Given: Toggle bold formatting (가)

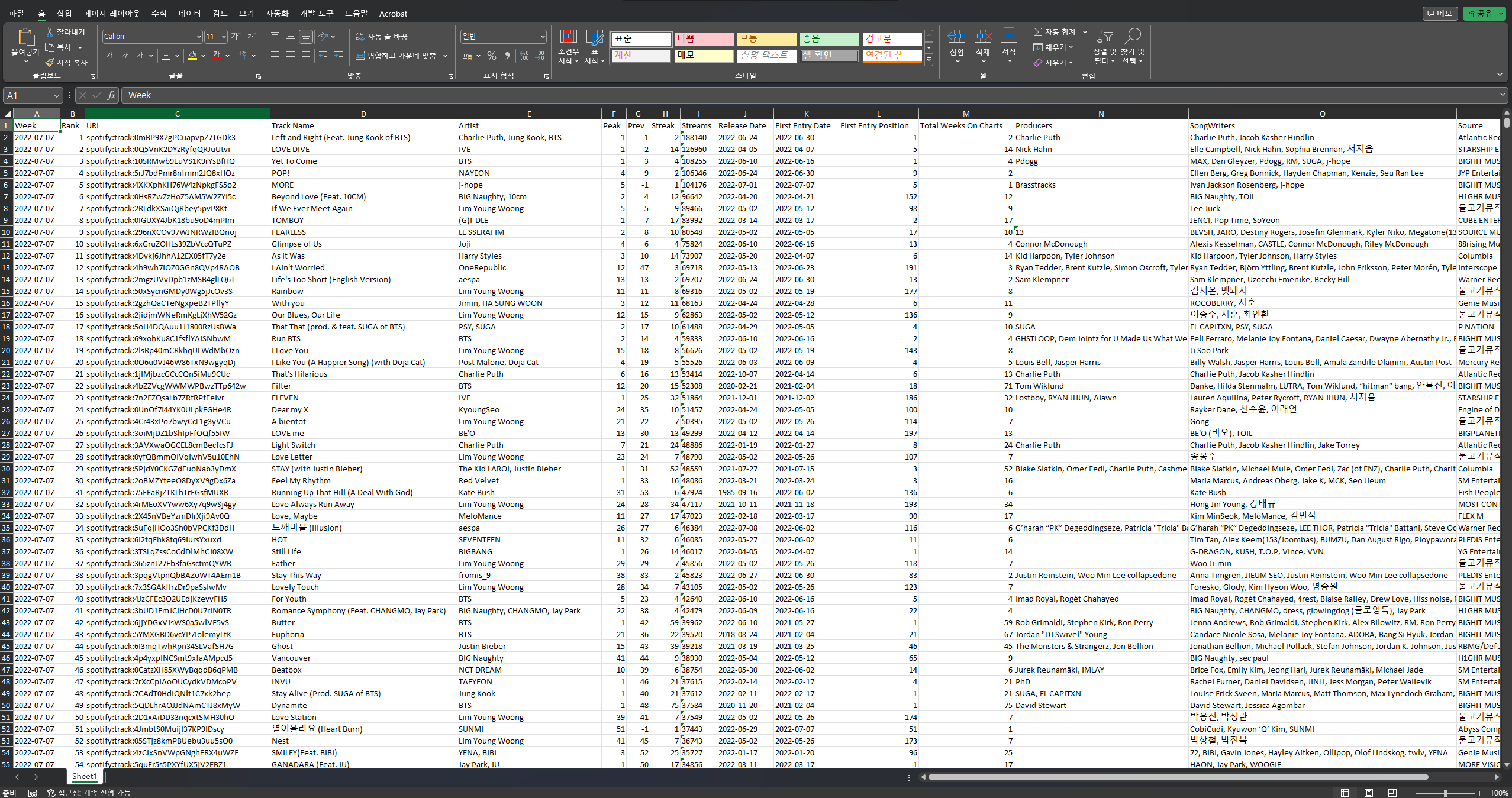Looking at the screenshot, I should tap(109, 56).
